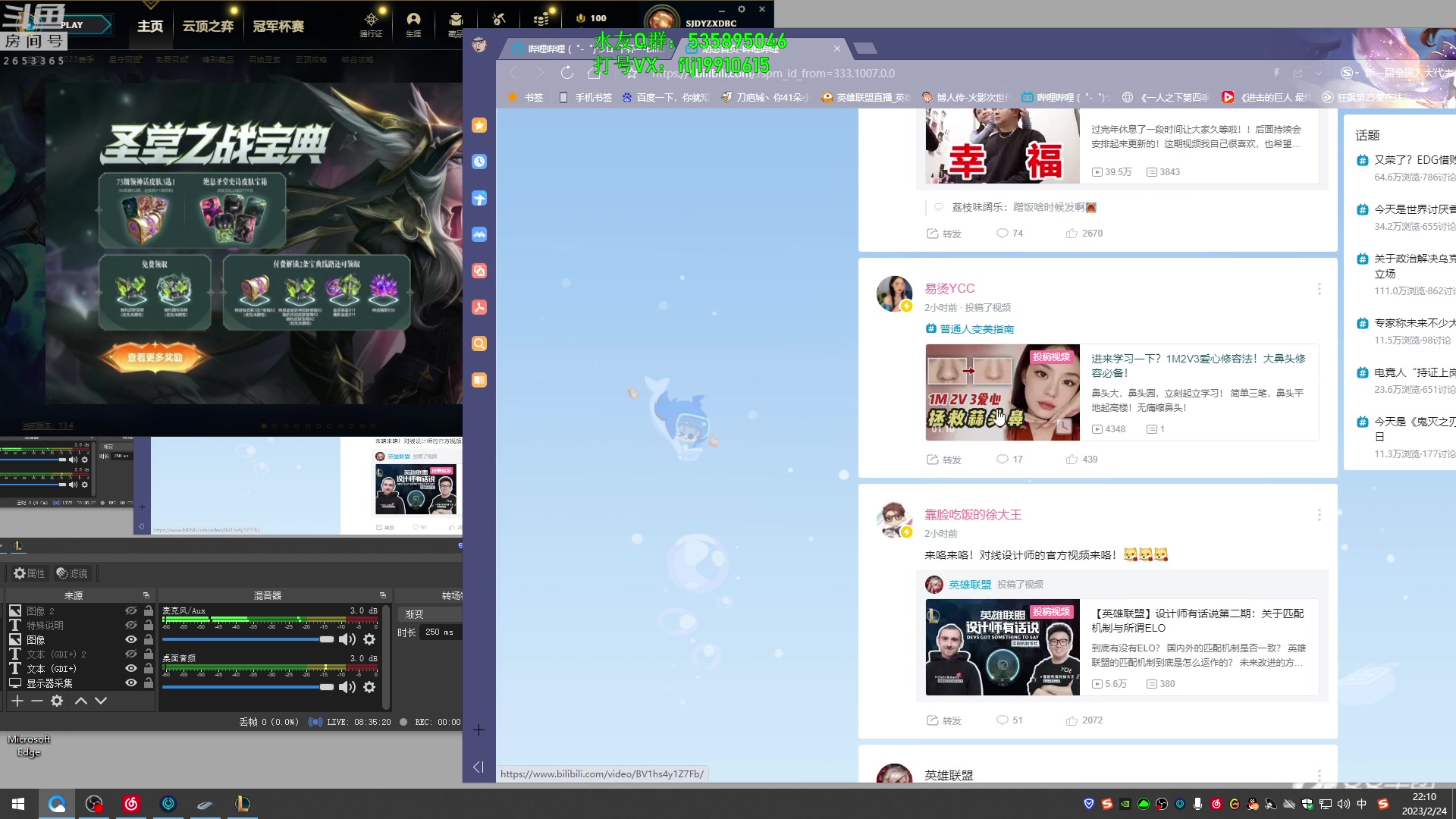The image size is (1456, 819).
Task: Open 云顶之弈 tab in League client
Action: pos(208,26)
